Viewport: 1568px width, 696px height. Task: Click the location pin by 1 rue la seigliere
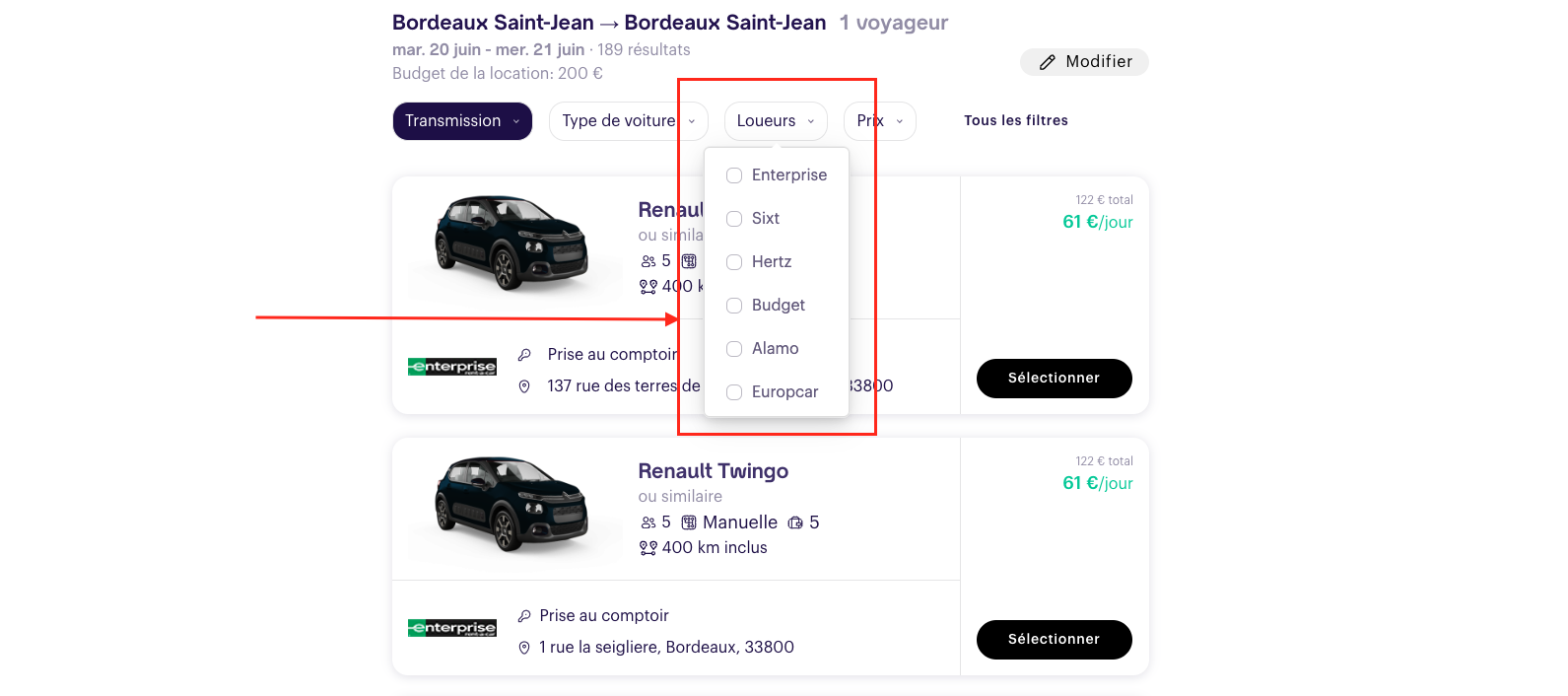pos(524,648)
